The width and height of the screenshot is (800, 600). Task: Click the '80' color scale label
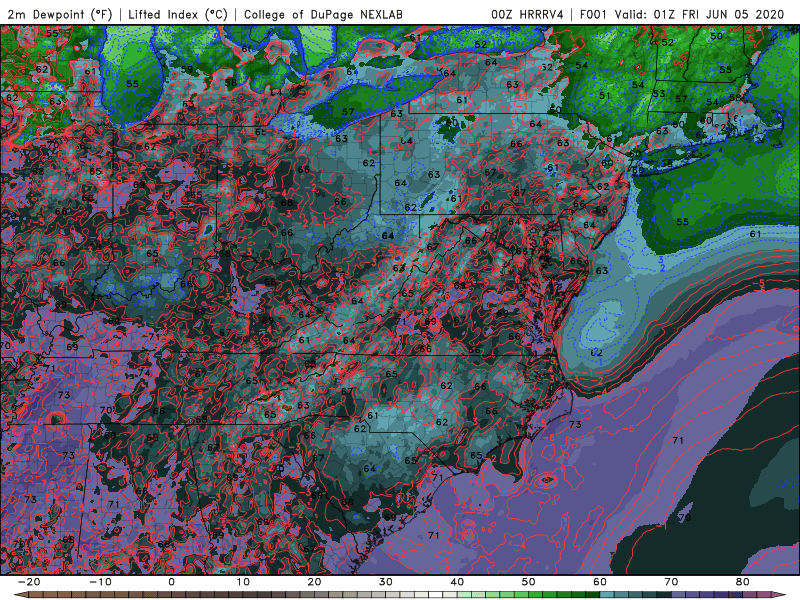point(743,582)
